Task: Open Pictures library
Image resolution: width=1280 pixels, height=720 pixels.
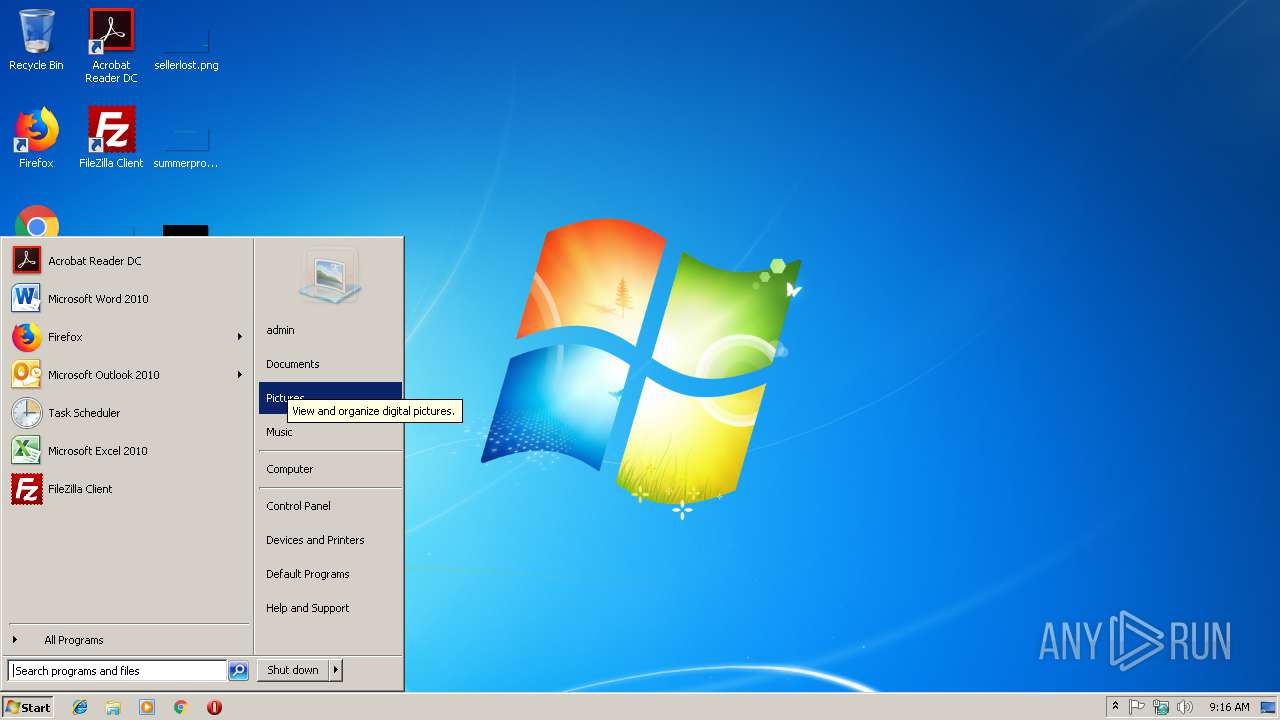Action: coord(330,398)
